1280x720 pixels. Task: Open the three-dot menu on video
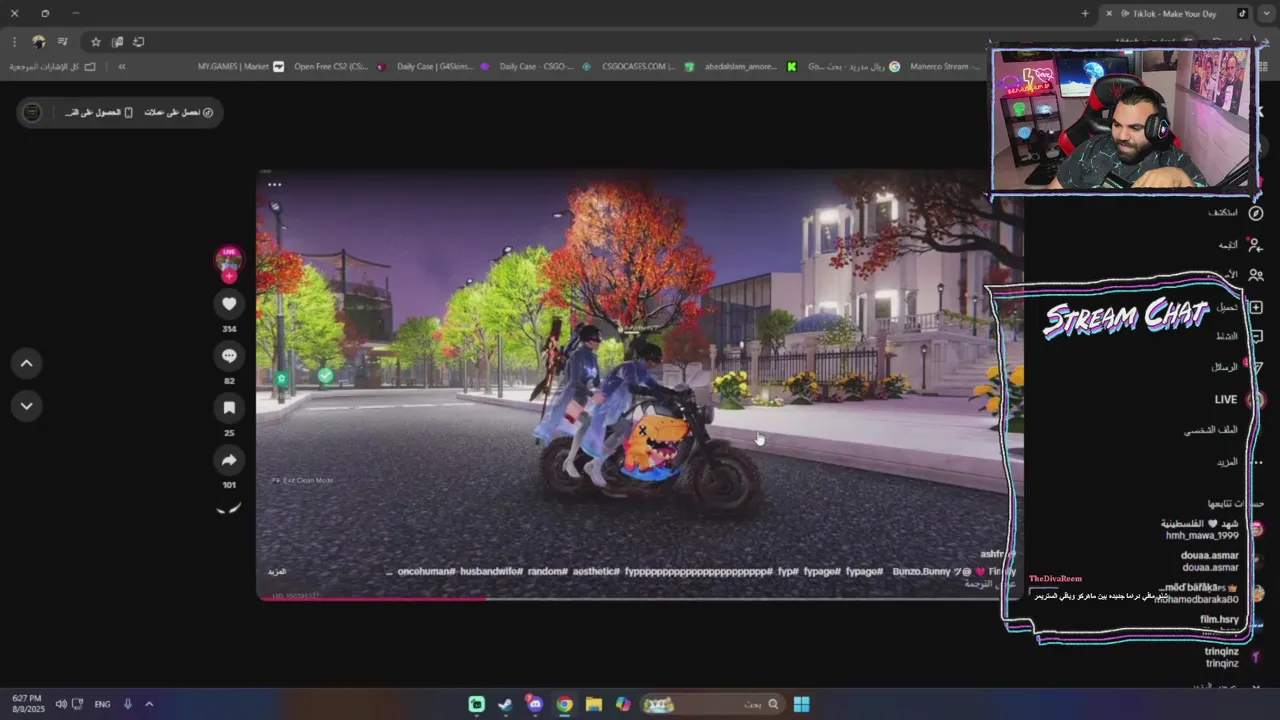click(x=274, y=185)
